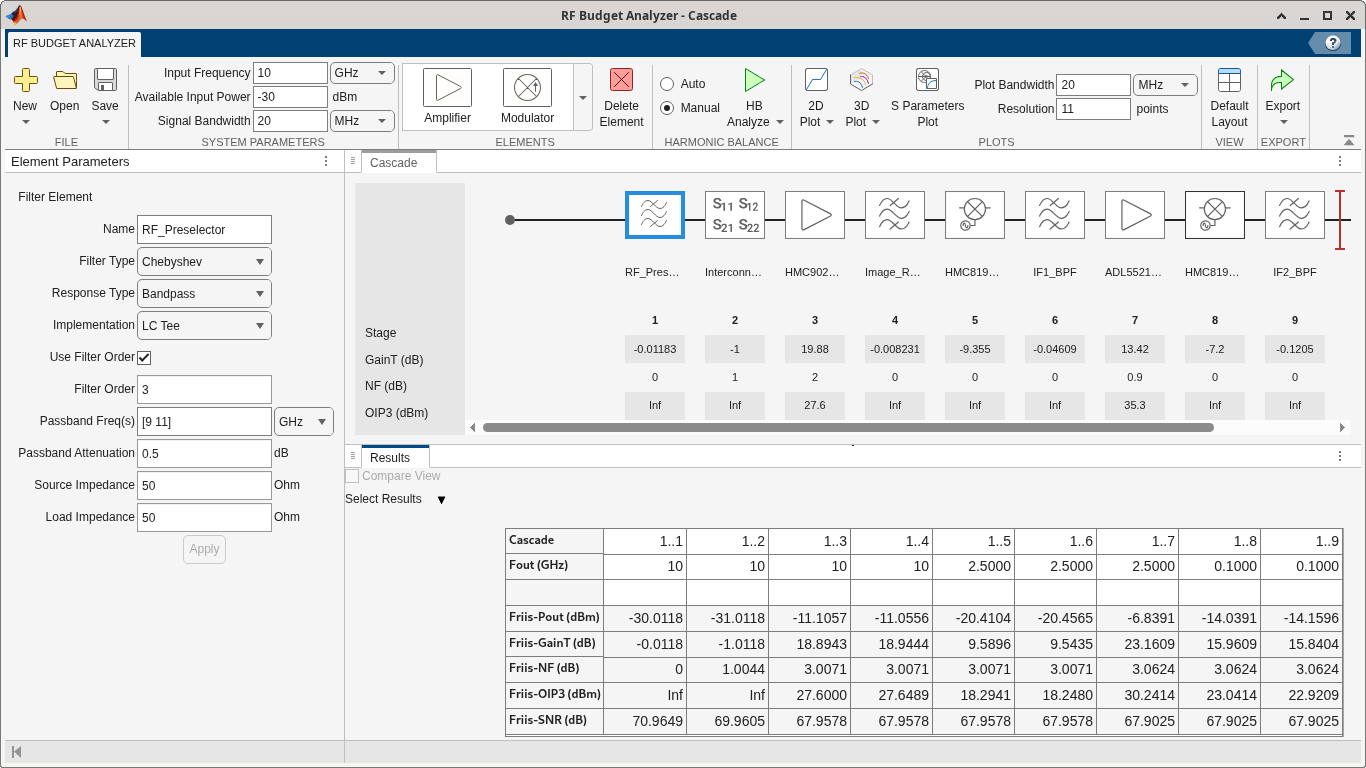This screenshot has width=1366, height=768.
Task: Click the filter Name field
Action: pyautogui.click(x=204, y=229)
